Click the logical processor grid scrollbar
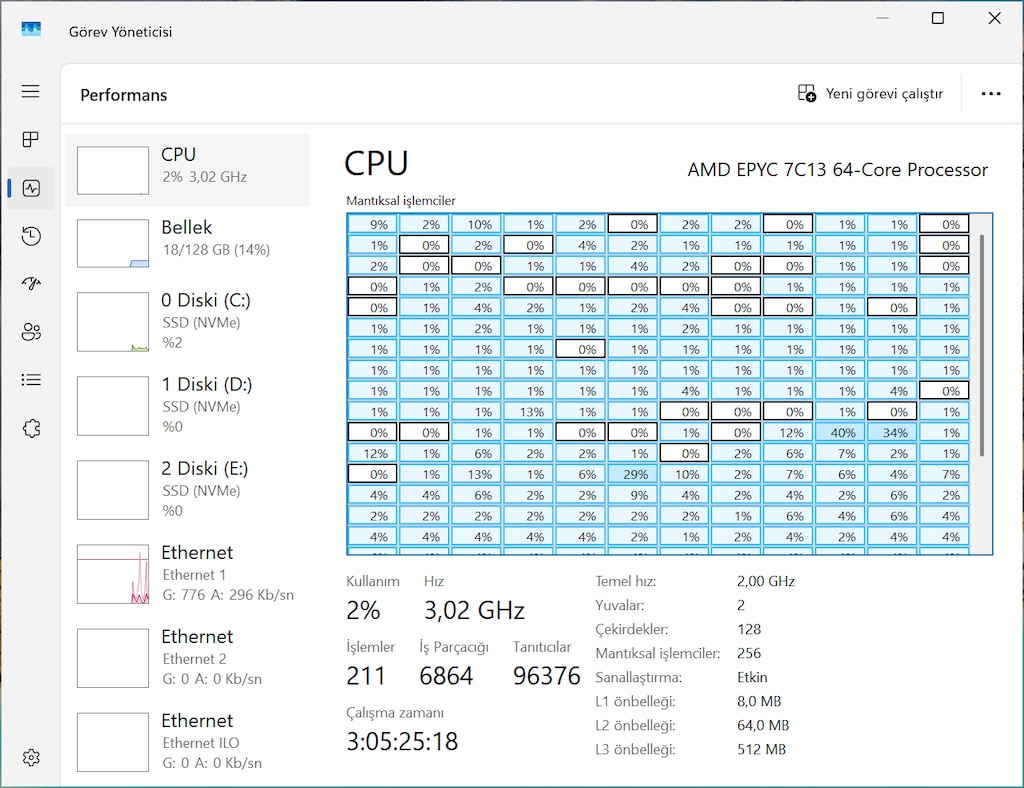This screenshot has height=788, width=1024. pos(982,345)
